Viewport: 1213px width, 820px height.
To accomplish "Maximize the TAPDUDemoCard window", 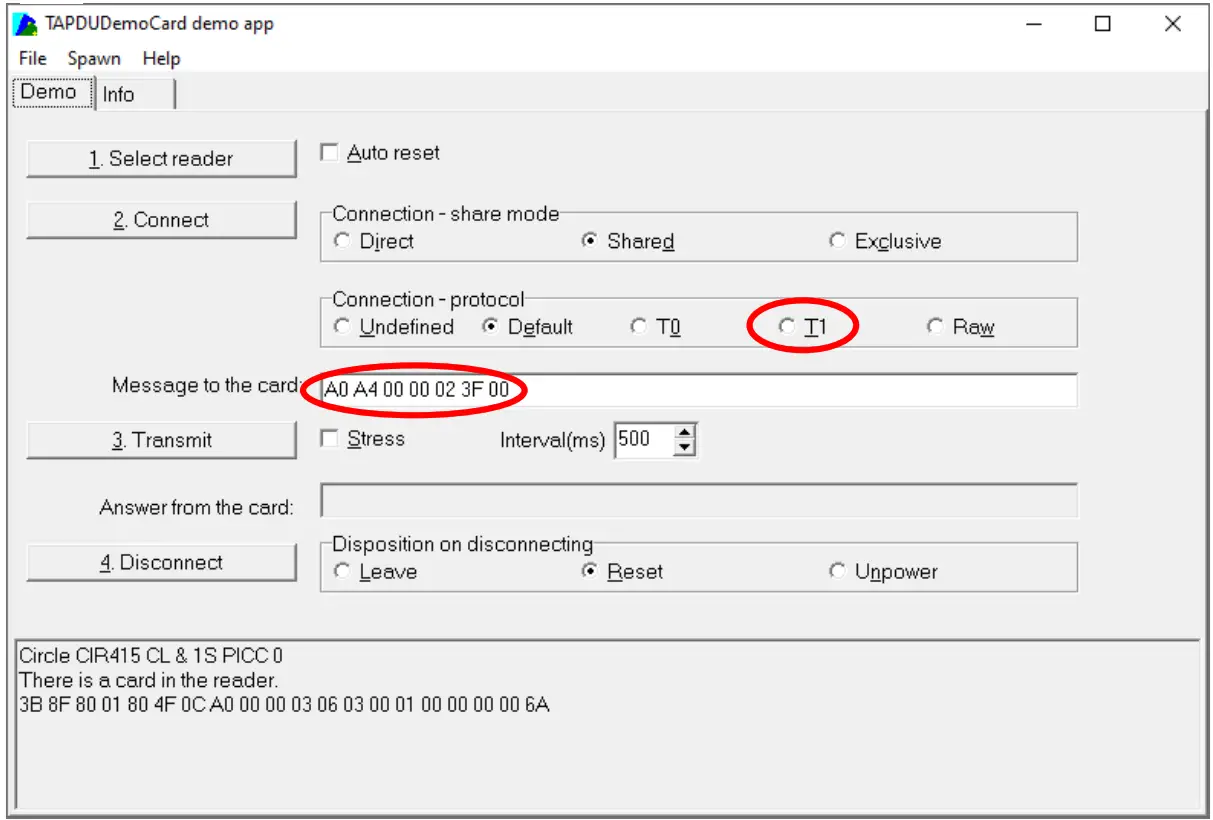I will 1102,24.
